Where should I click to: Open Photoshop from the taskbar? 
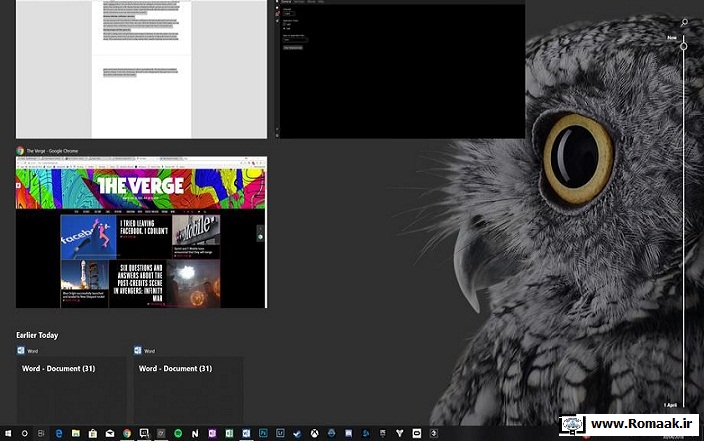pyautogui.click(x=263, y=433)
